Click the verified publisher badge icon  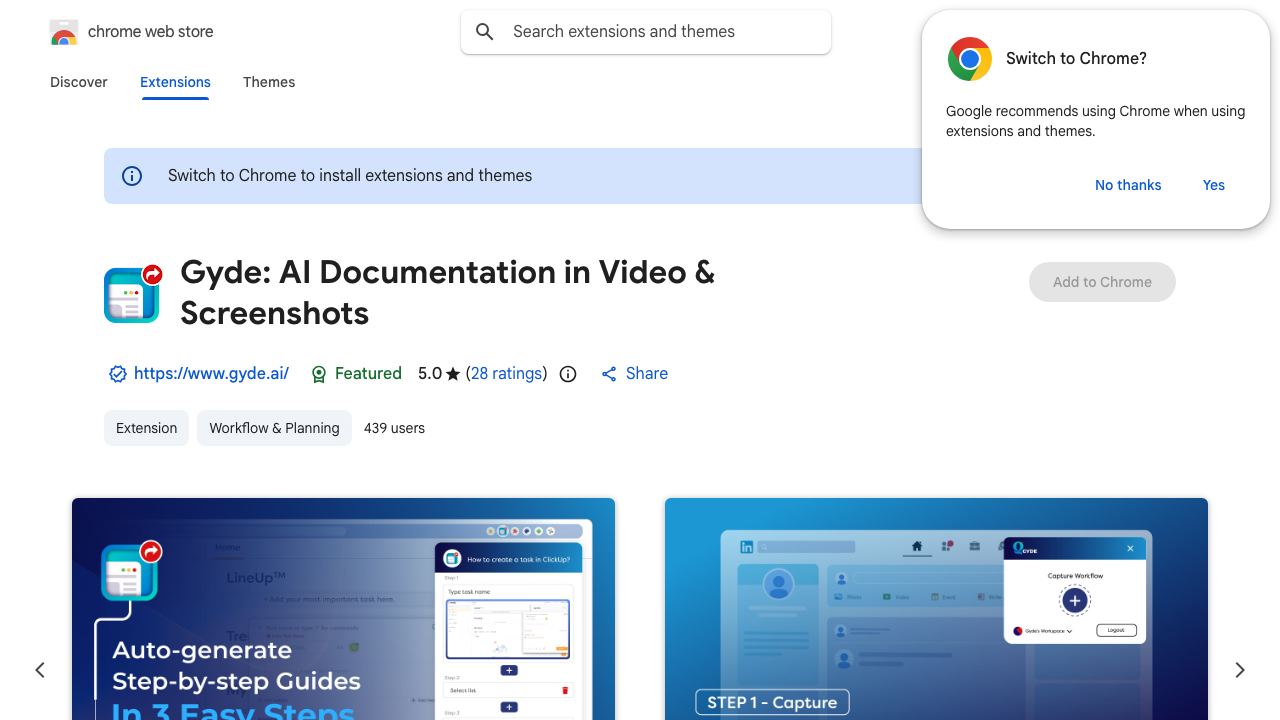(118, 374)
